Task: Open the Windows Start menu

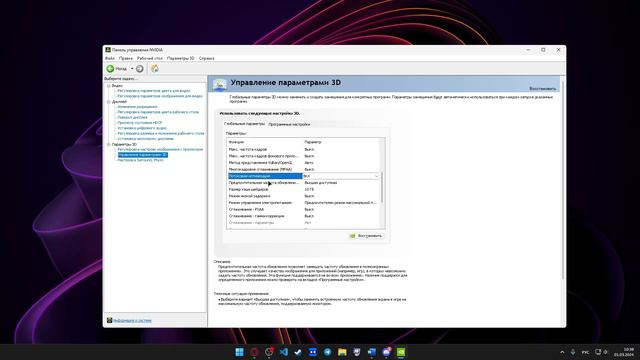Action: [x=240, y=352]
